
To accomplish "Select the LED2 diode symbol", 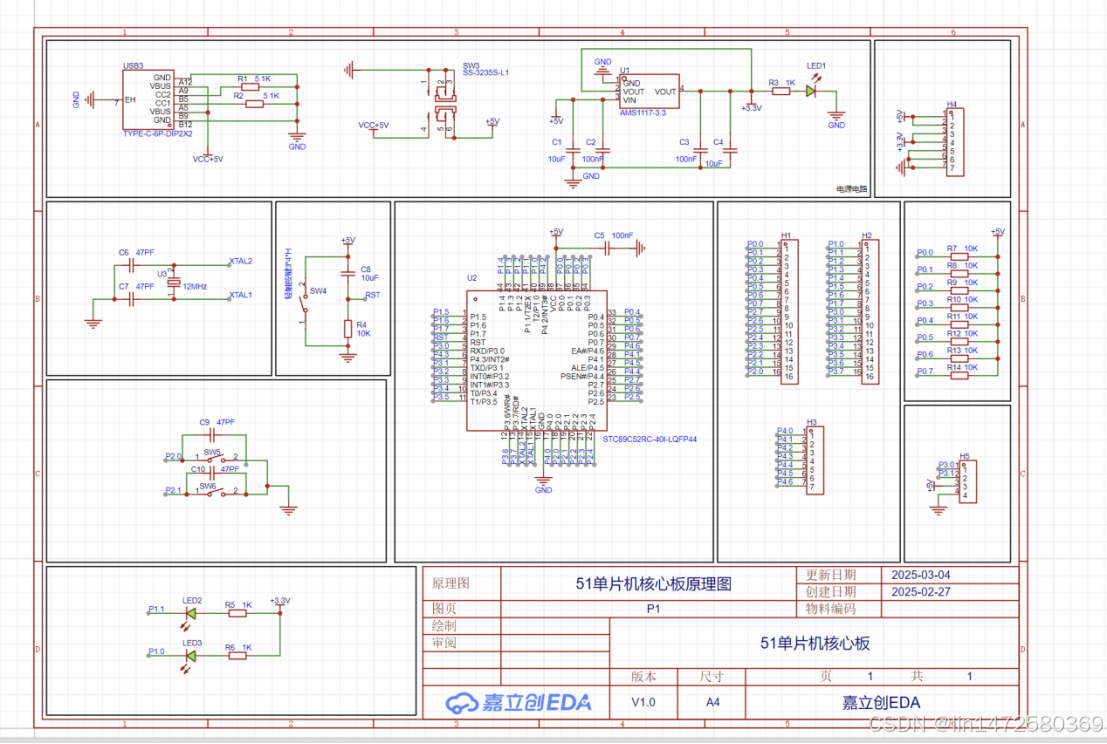I will pyautogui.click(x=190, y=613).
